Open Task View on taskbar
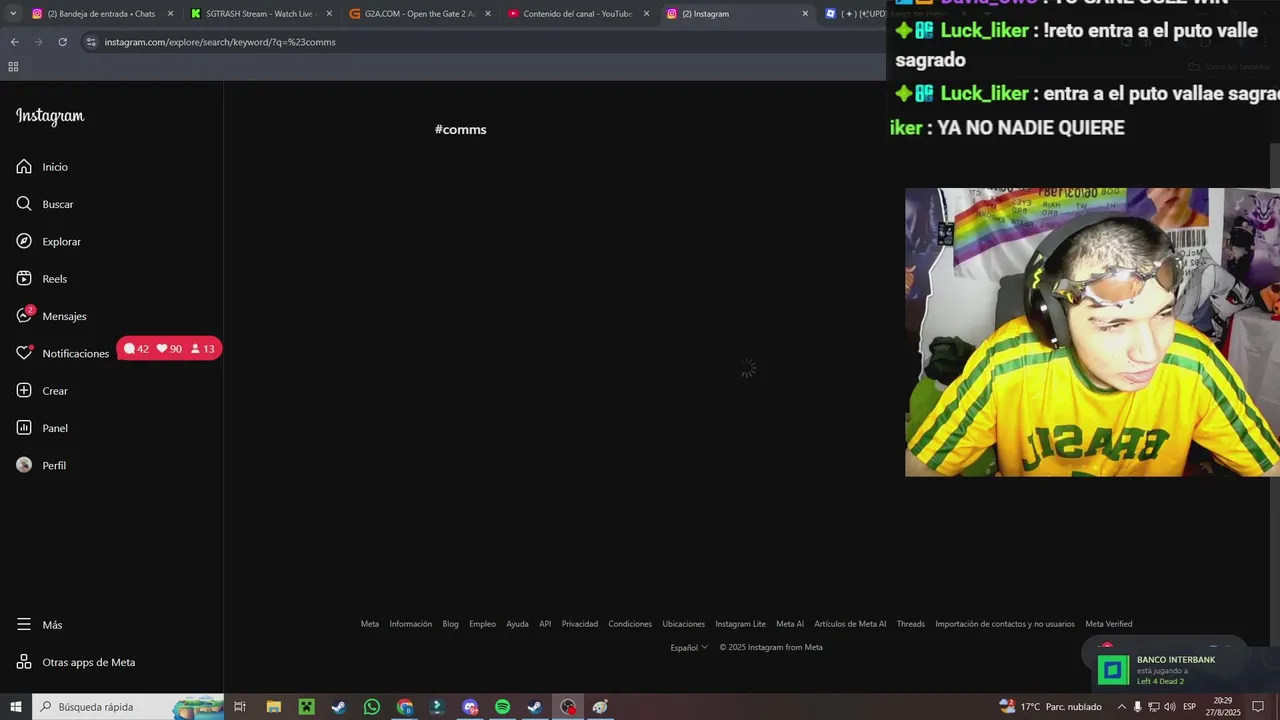This screenshot has height=720, width=1280. coord(240,707)
